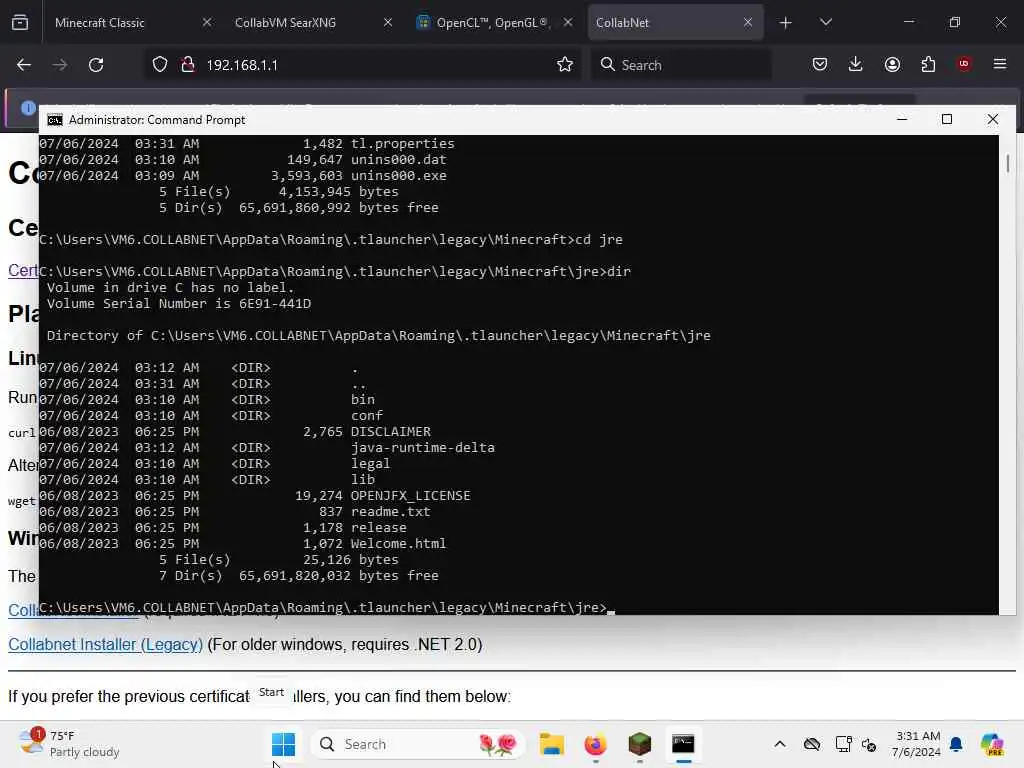The height and width of the screenshot is (768, 1024).
Task: Click 'readme.txt' file entry
Action: pyautogui.click(x=391, y=512)
